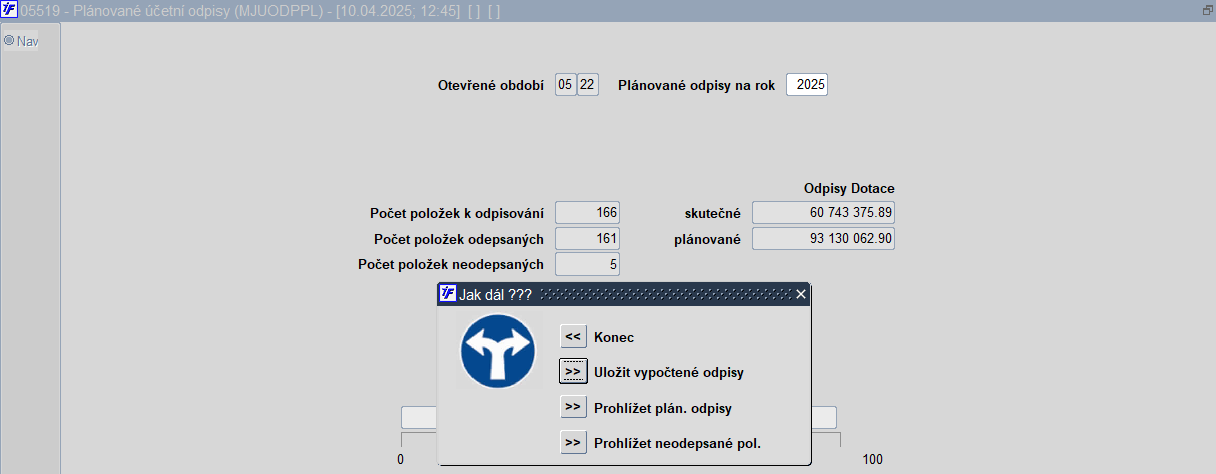Click the Prohlížet plán. odpisy label

click(x=663, y=408)
